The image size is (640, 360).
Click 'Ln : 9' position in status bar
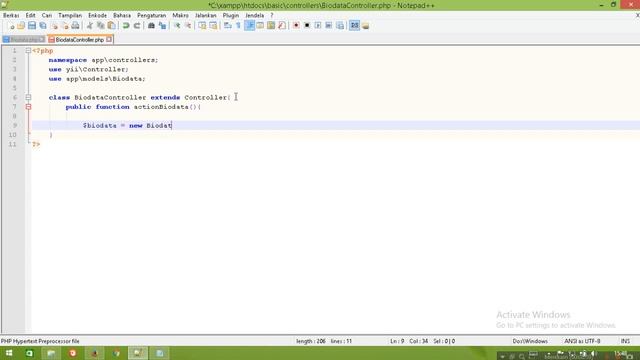coord(397,341)
